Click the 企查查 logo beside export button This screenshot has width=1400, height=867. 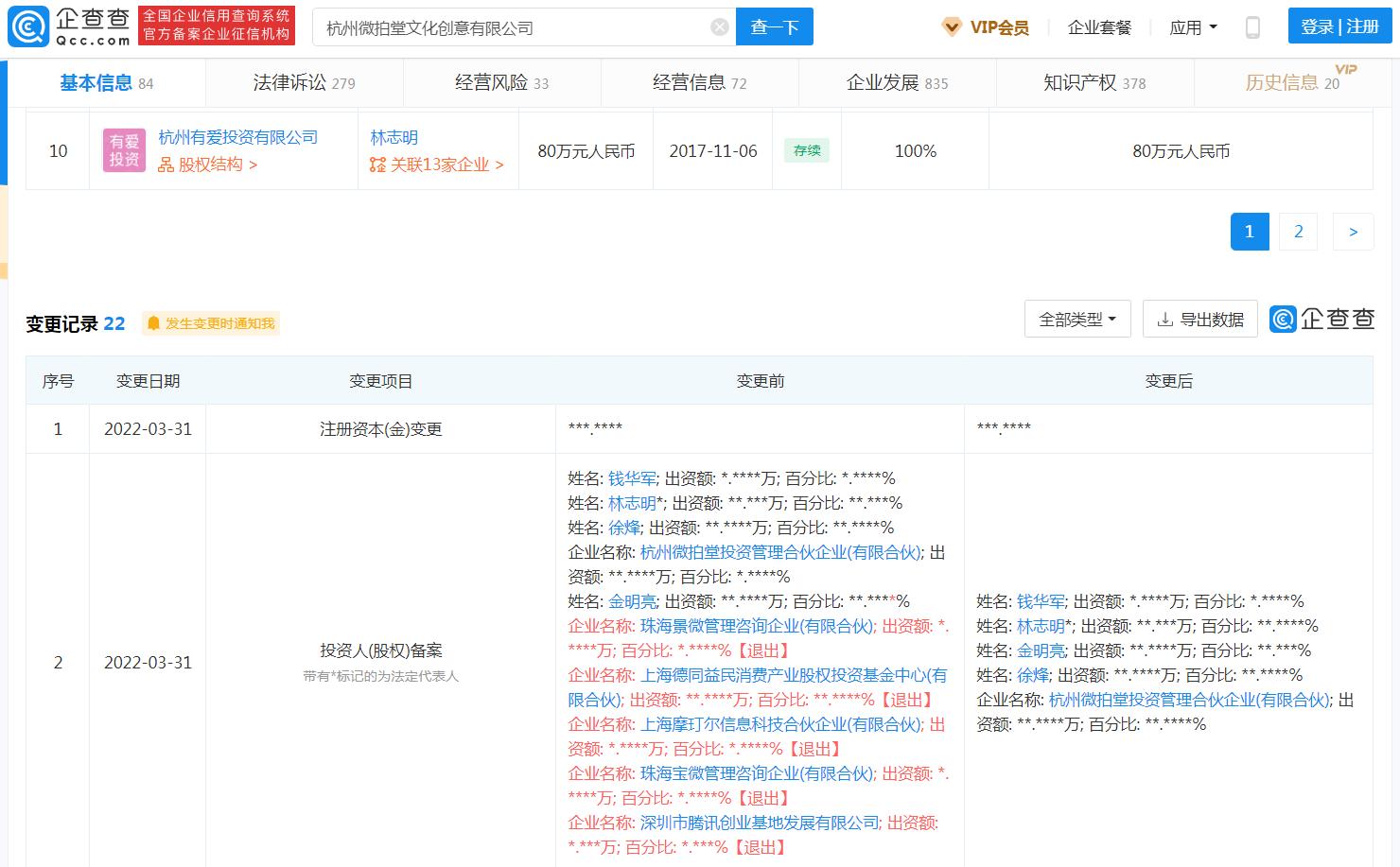[1321, 320]
